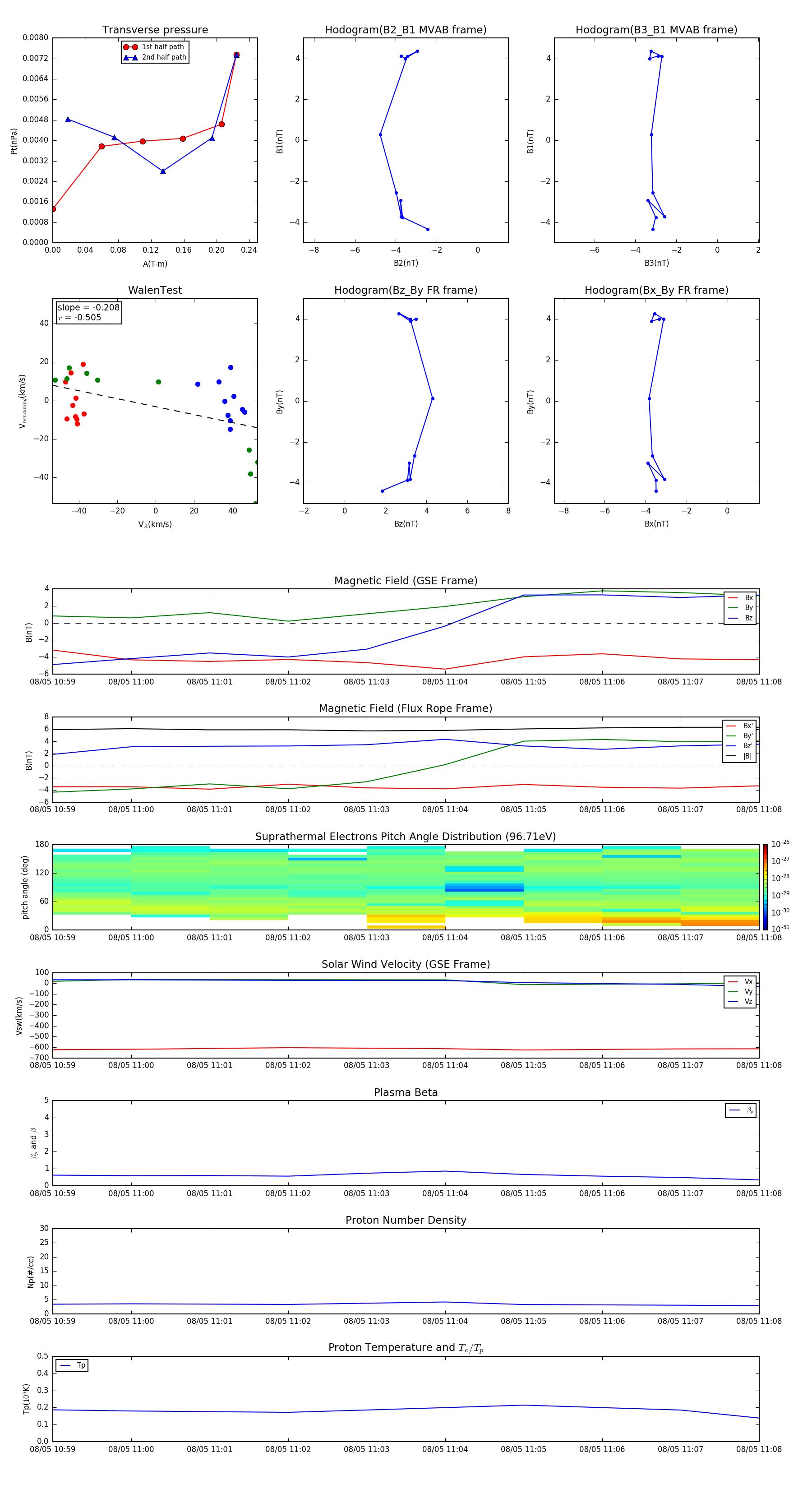Click the 'Hodogram(Bx_By FR frame)' title
The height and width of the screenshot is (1489, 812).
[x=656, y=290]
